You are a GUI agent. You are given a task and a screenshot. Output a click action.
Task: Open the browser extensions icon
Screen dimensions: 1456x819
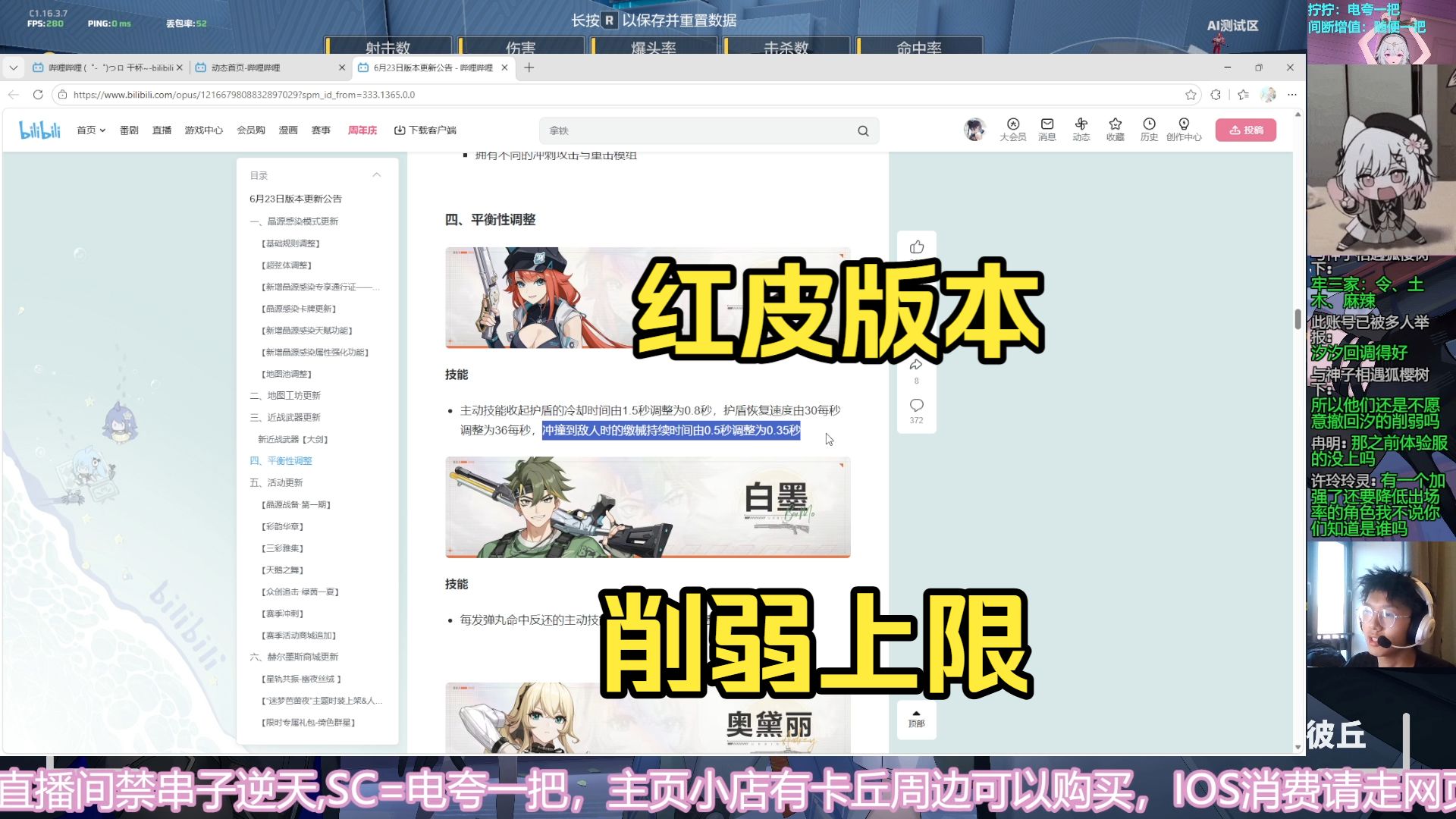tap(1216, 95)
